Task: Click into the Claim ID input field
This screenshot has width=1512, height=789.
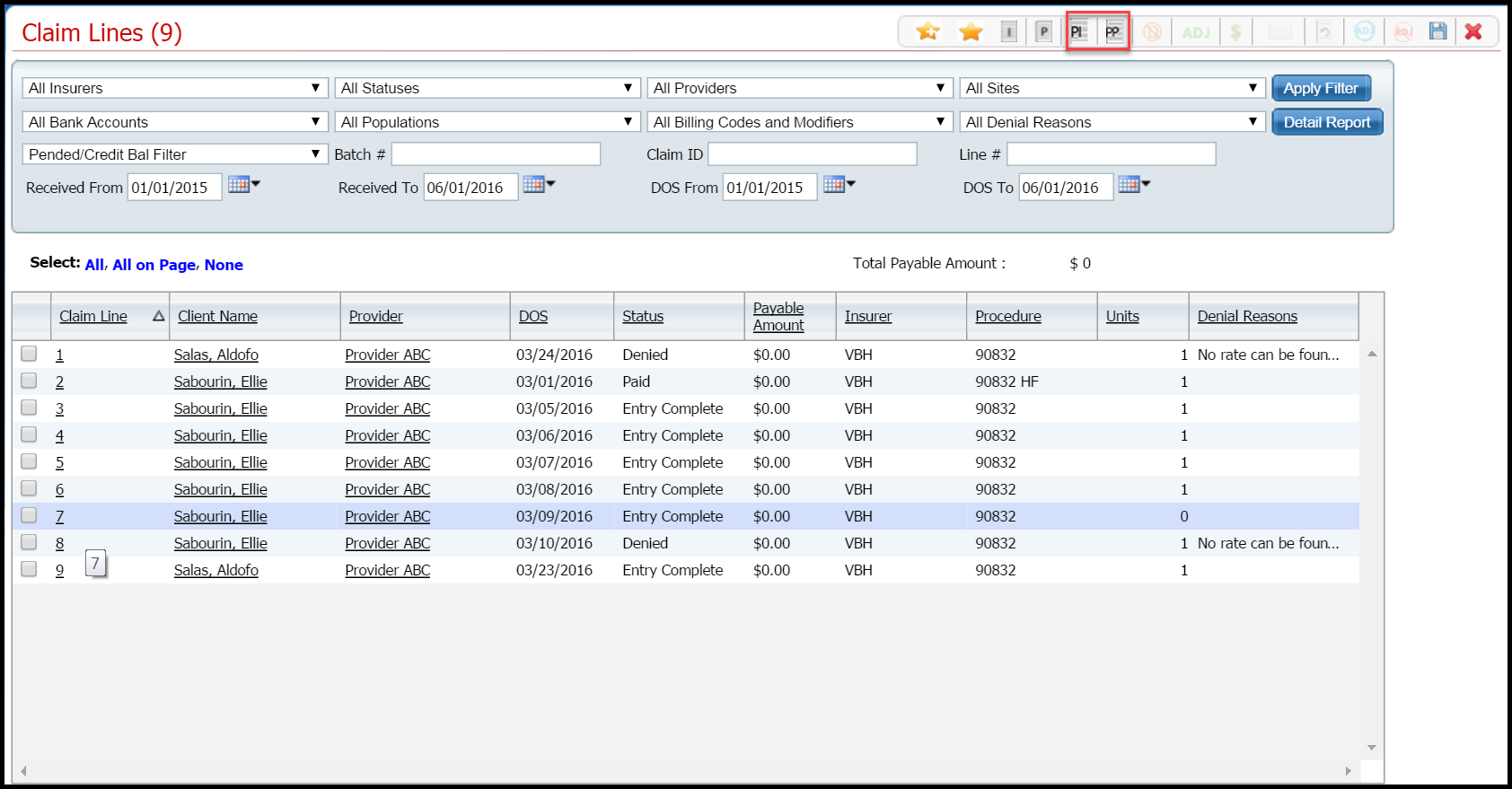Action: (x=812, y=154)
